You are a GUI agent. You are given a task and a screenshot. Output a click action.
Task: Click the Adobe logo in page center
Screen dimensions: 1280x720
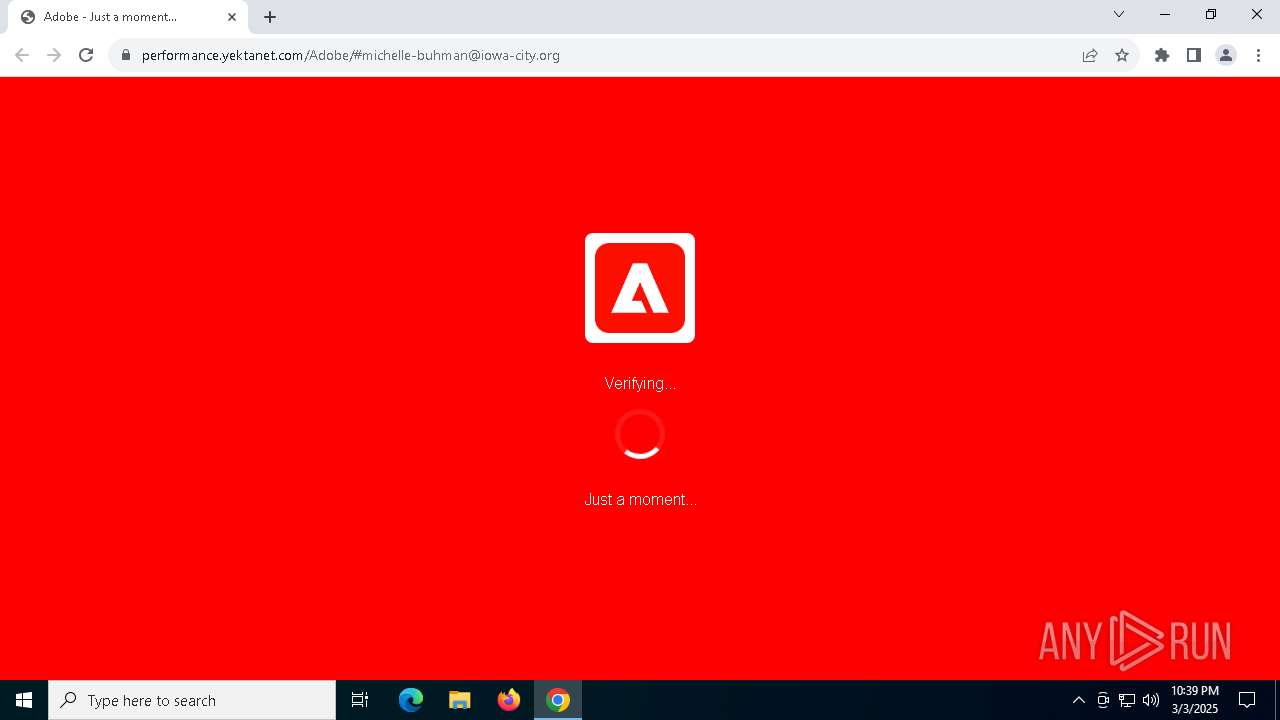click(x=640, y=288)
